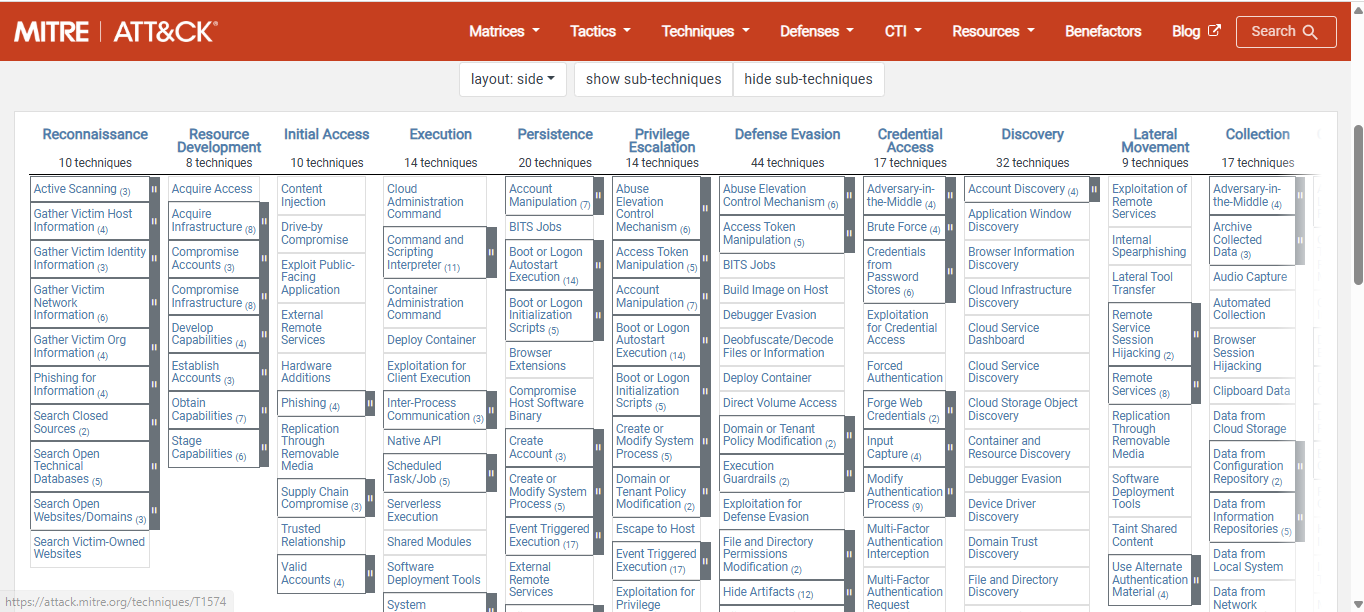The image size is (1364, 612).
Task: Open the Collection tactic heading
Action: coord(1257,134)
